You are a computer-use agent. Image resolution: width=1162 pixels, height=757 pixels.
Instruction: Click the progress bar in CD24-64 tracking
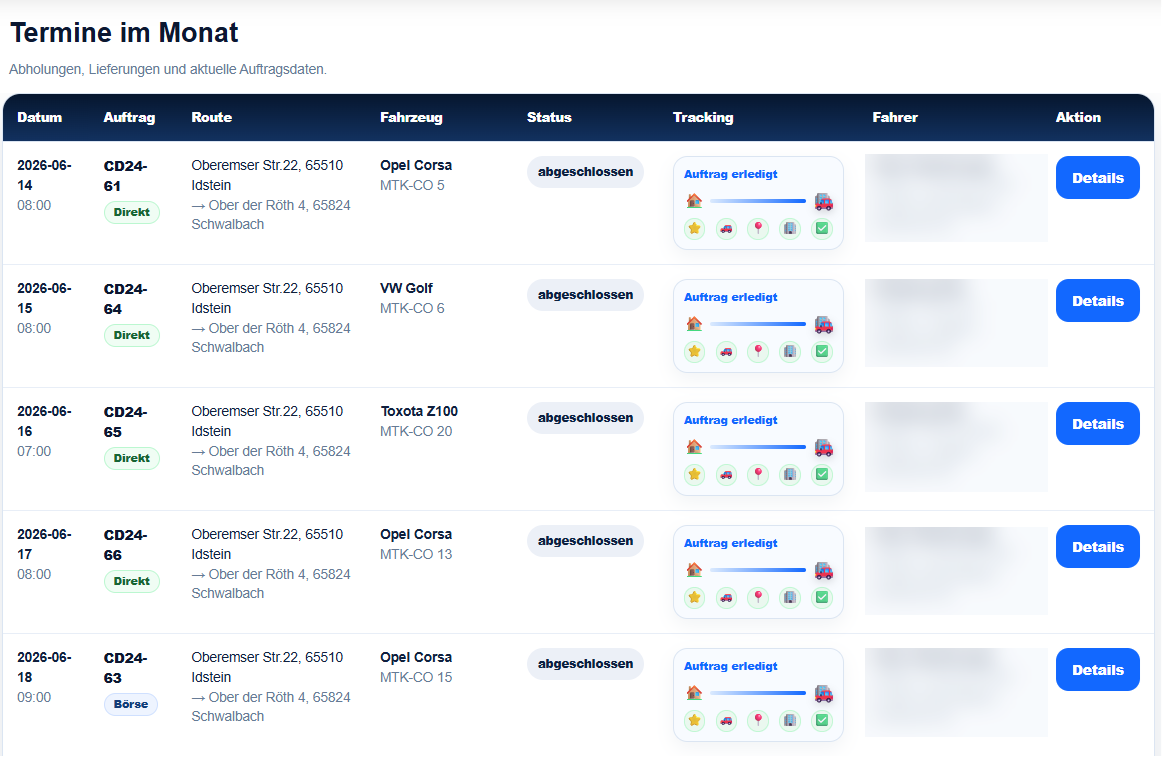[757, 324]
